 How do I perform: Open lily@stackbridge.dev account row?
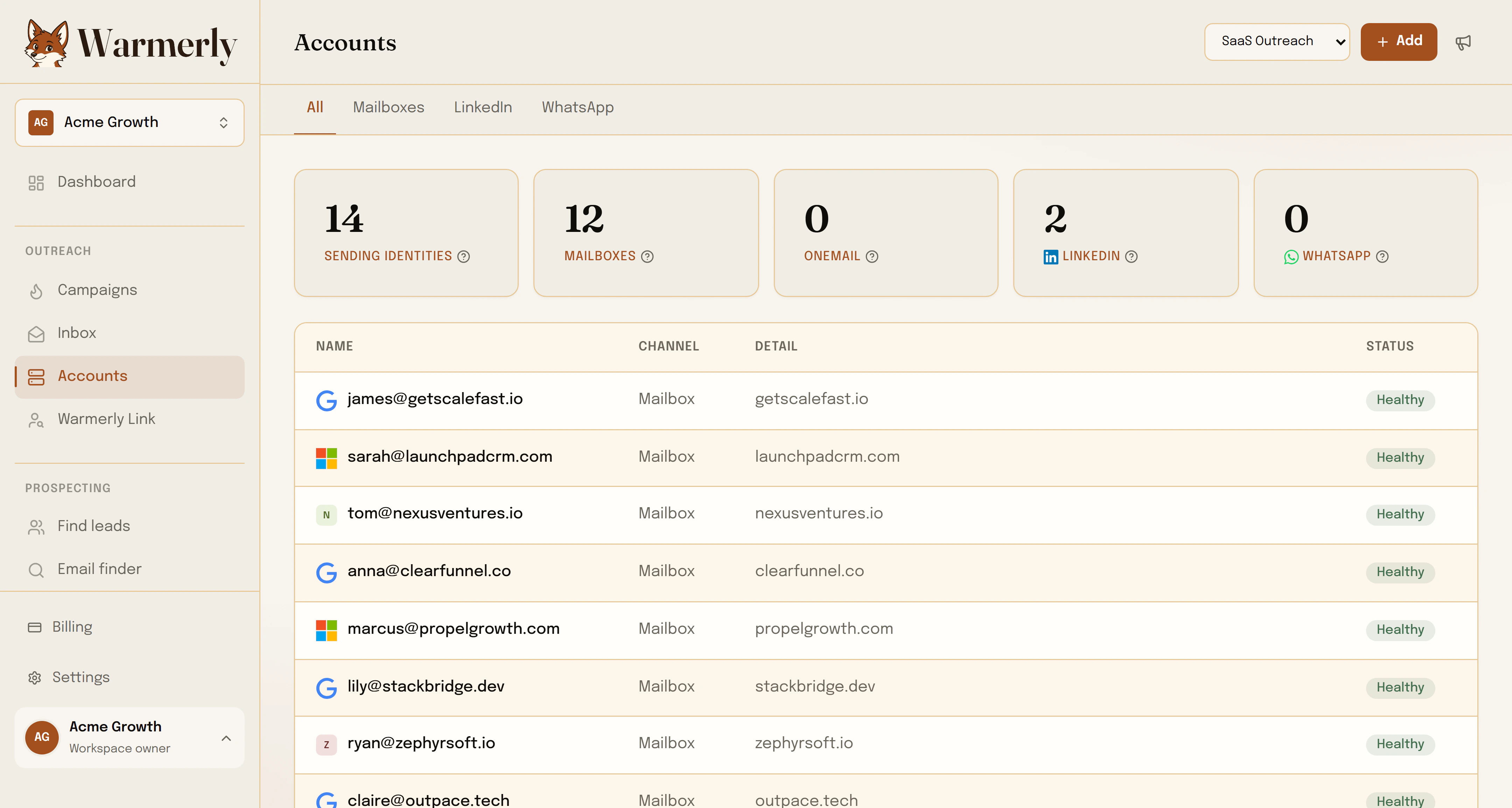pos(886,688)
